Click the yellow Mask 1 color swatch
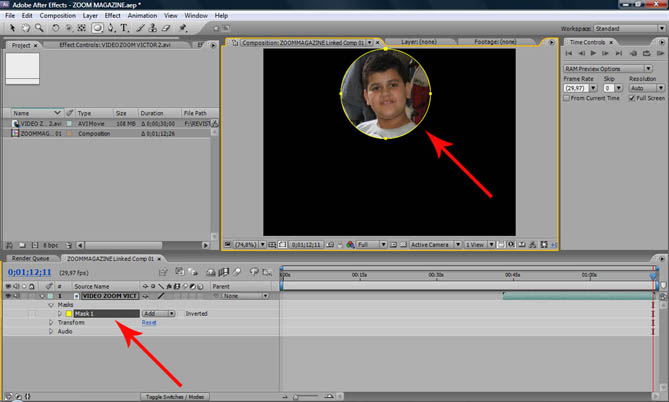The height and width of the screenshot is (402, 669). click(x=68, y=314)
